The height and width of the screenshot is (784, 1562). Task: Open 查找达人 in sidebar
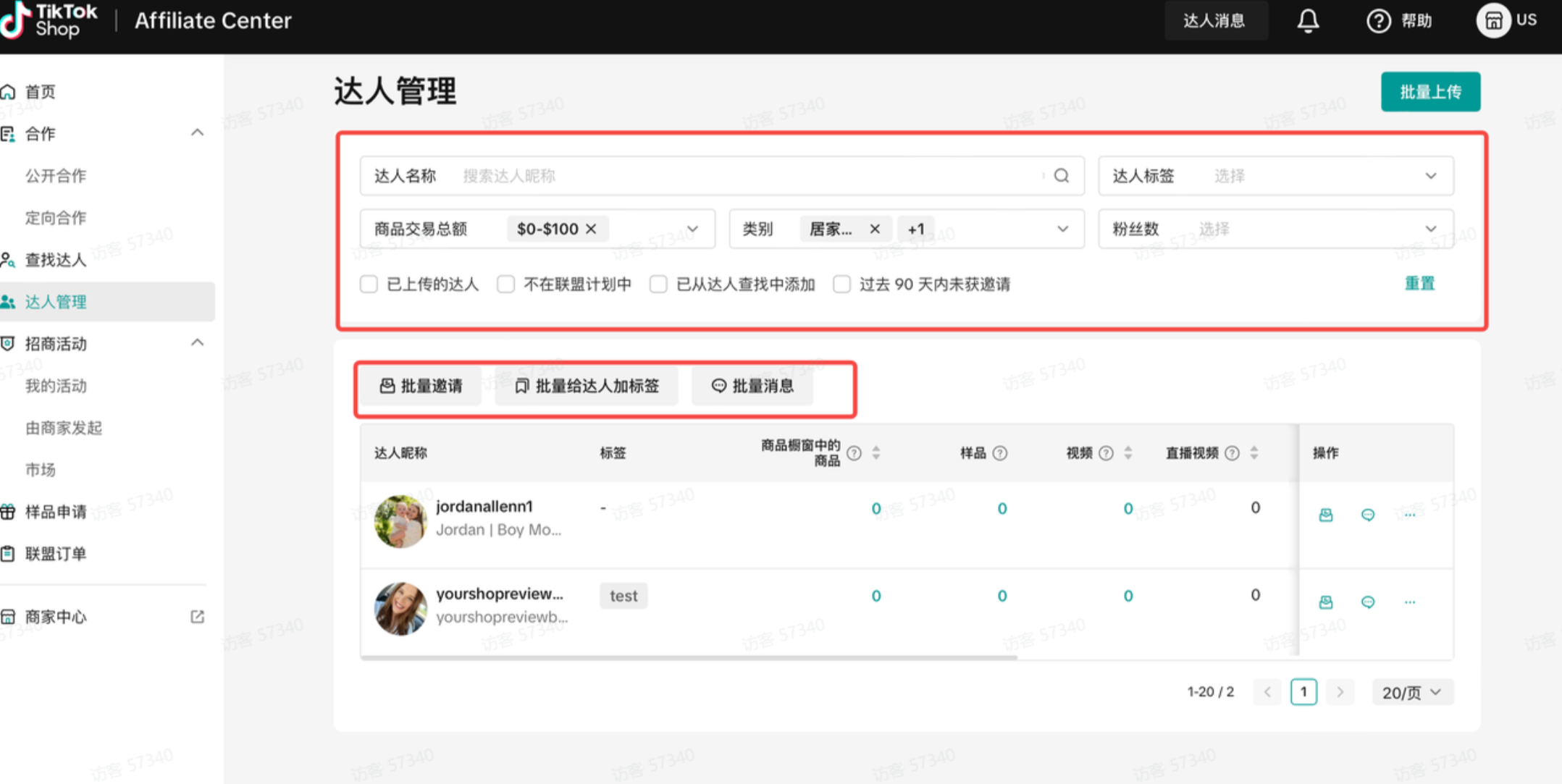pyautogui.click(x=56, y=260)
